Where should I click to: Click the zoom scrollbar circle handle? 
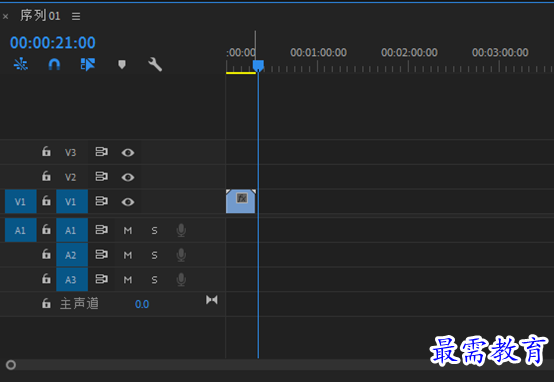click(11, 365)
